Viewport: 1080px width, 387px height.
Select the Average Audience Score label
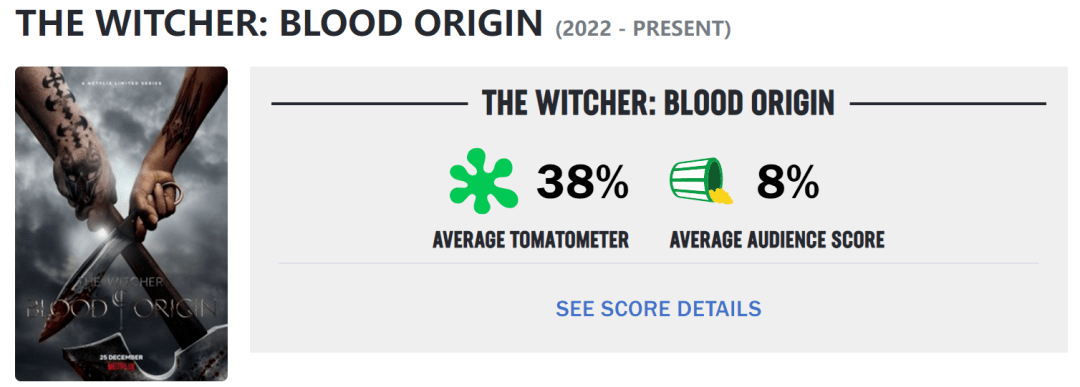(777, 240)
